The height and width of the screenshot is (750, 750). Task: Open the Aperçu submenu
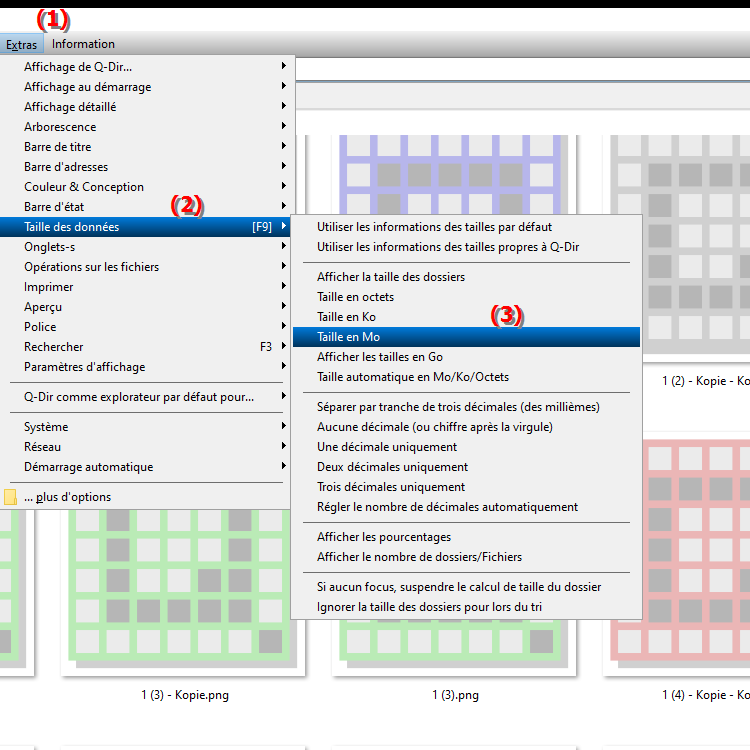pyautogui.click(x=145, y=307)
